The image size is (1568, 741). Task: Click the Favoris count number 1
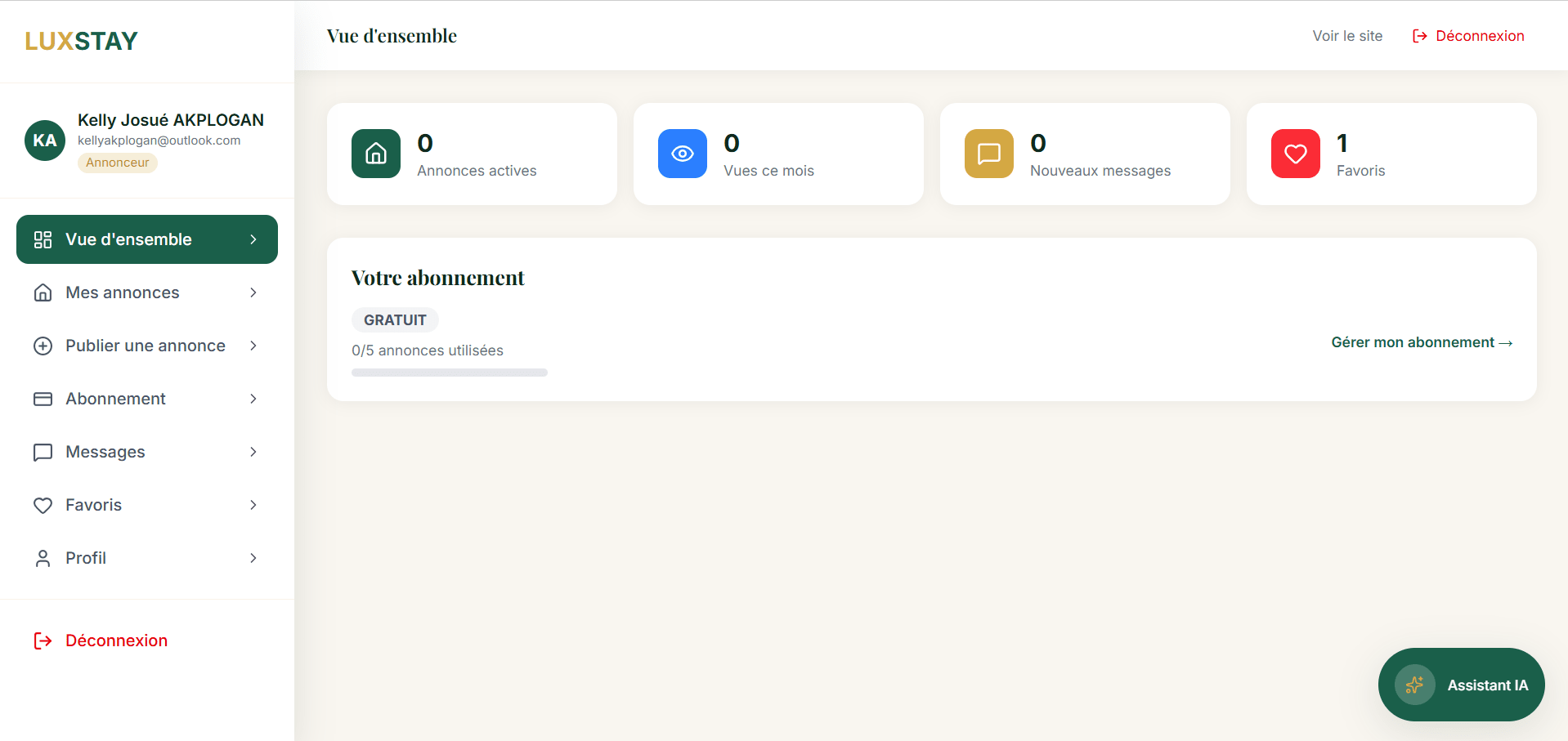coord(1342,143)
